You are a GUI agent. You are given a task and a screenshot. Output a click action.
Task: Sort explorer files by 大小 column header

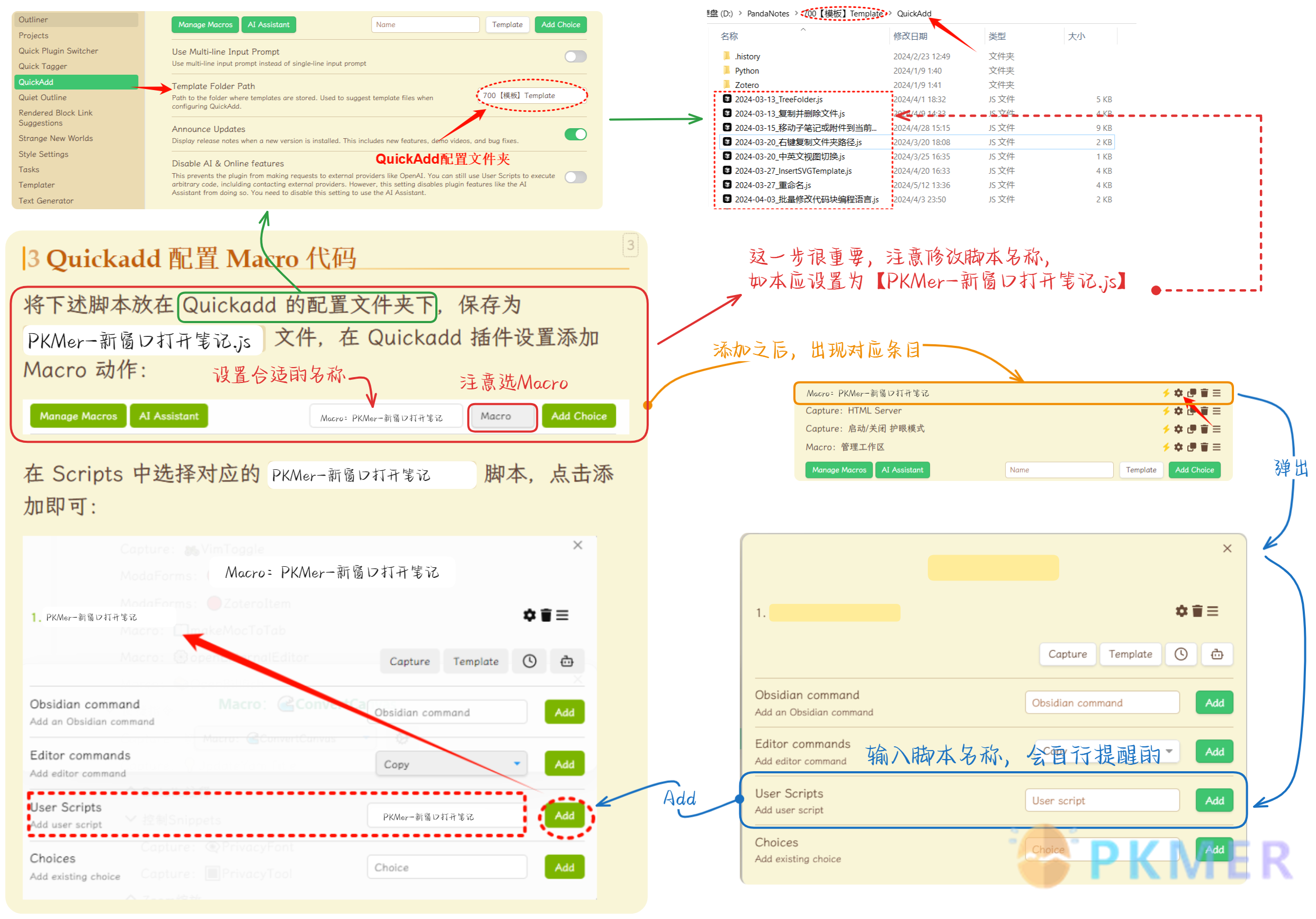1076,36
